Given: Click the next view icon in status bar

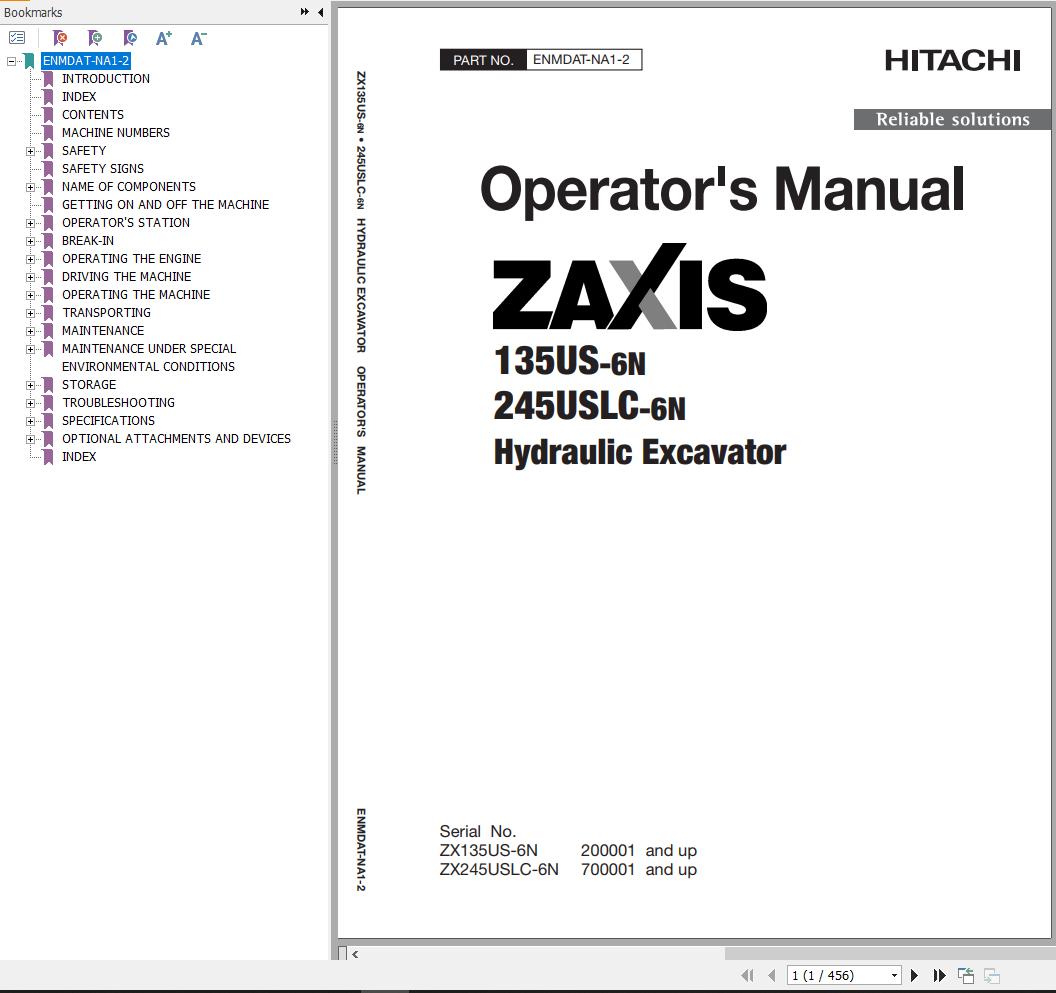Looking at the screenshot, I should coord(991,975).
